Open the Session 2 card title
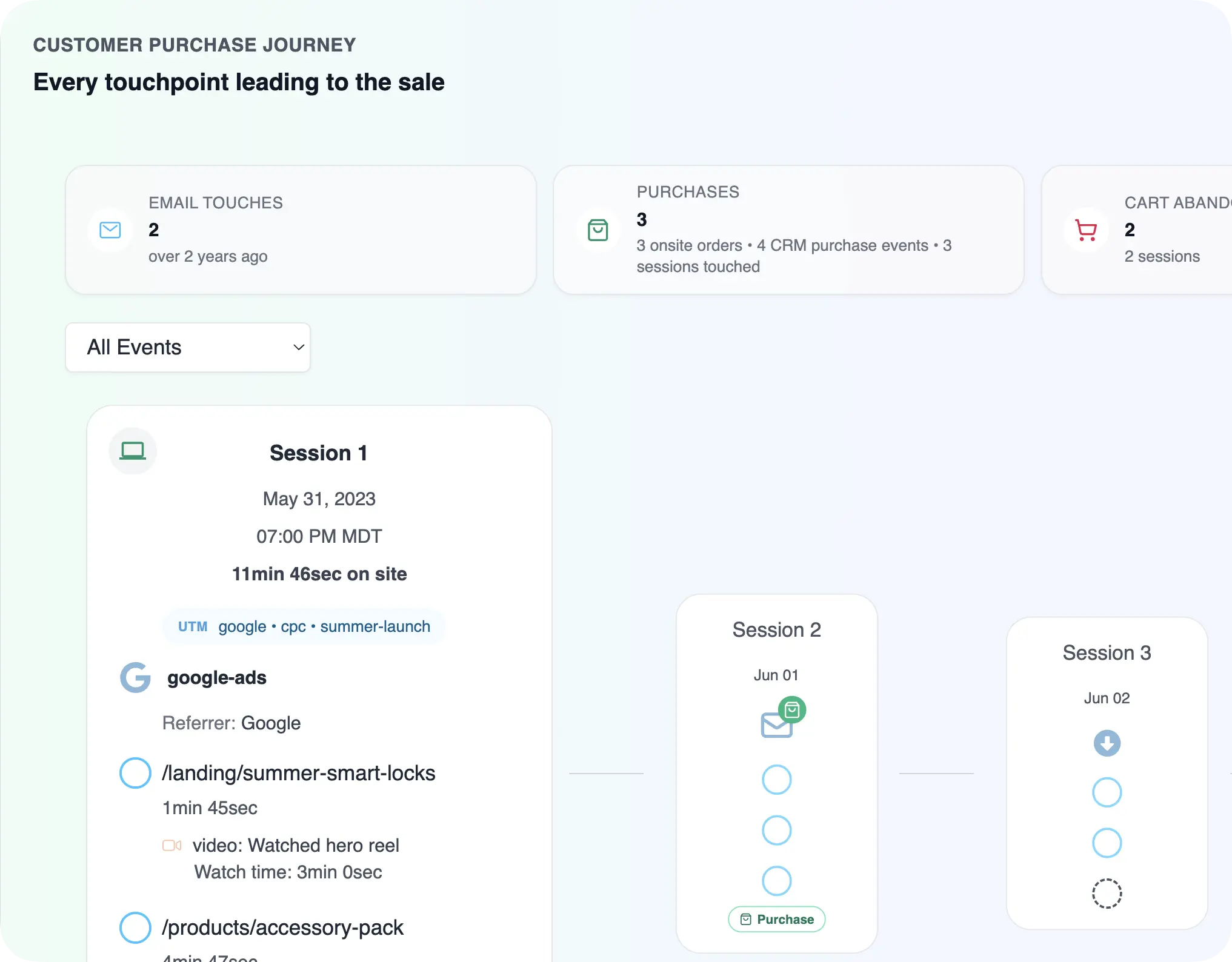The width and height of the screenshot is (1232, 962). click(777, 630)
